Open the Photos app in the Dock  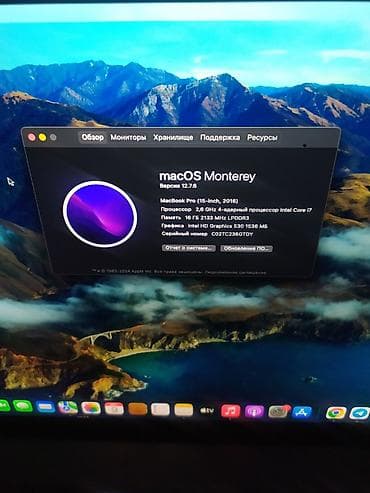(91, 408)
